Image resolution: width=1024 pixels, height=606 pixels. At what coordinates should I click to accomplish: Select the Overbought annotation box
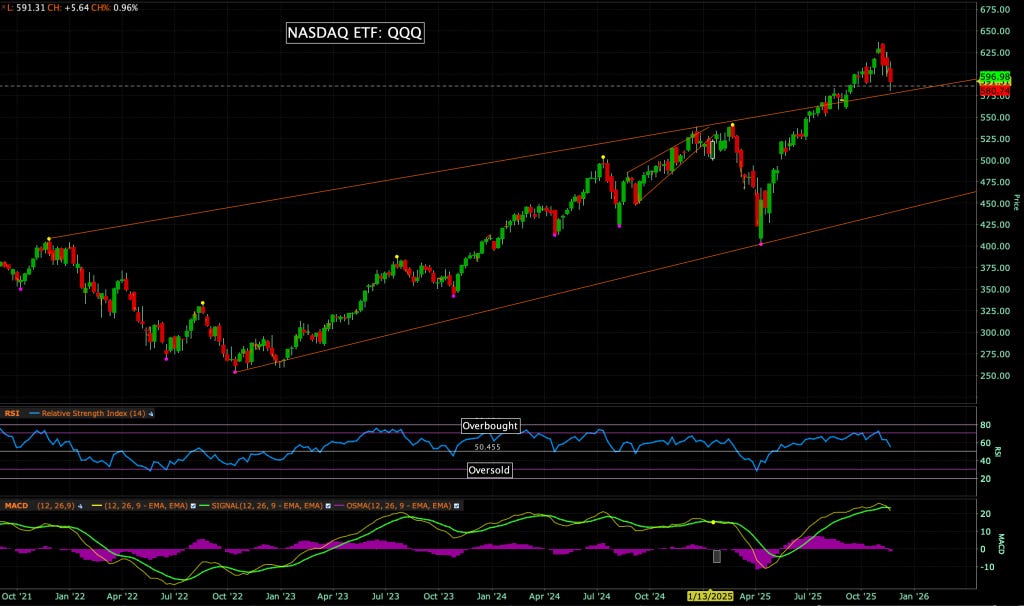point(490,426)
